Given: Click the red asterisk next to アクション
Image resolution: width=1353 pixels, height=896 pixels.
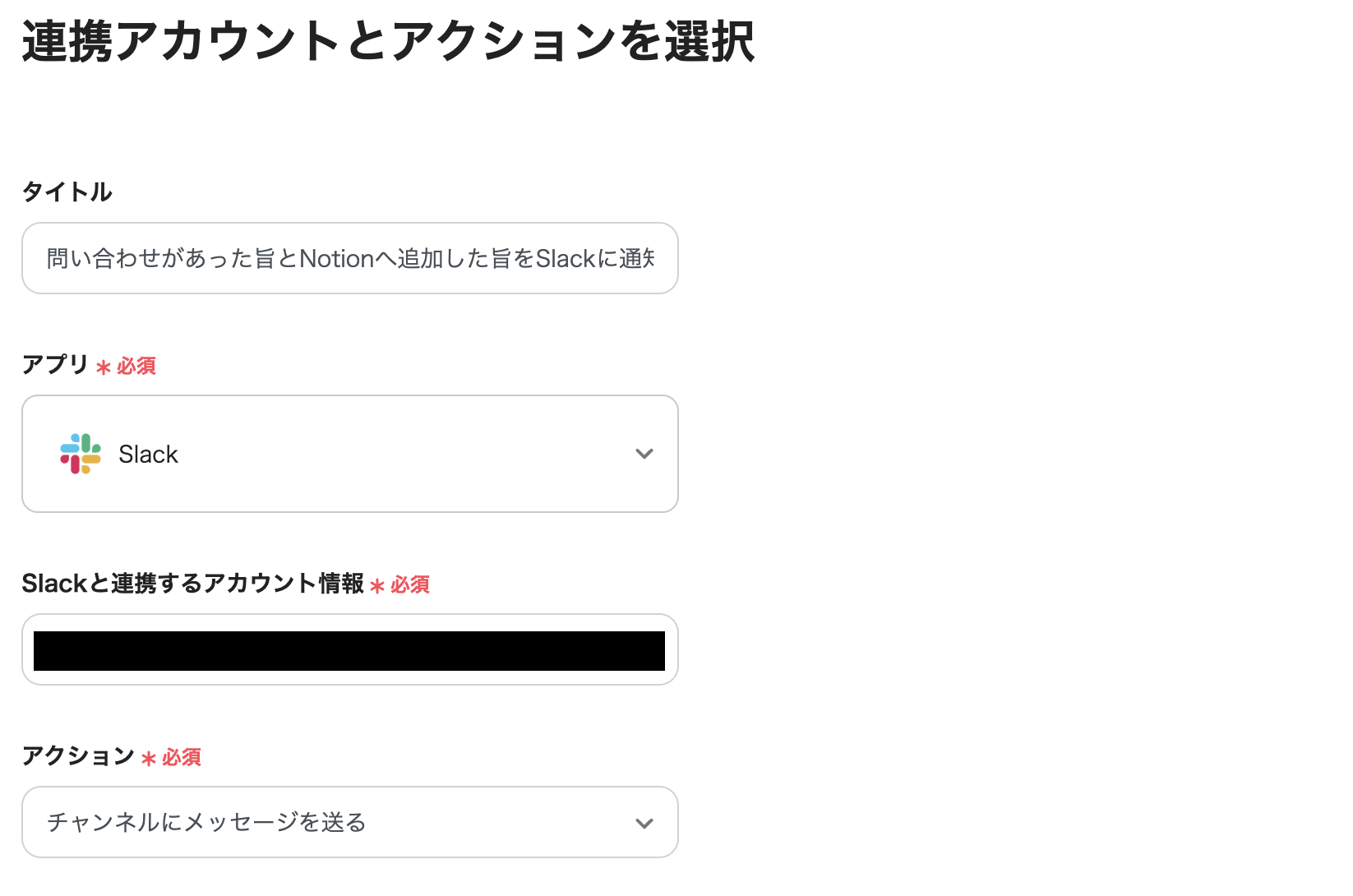Looking at the screenshot, I should pos(148,758).
